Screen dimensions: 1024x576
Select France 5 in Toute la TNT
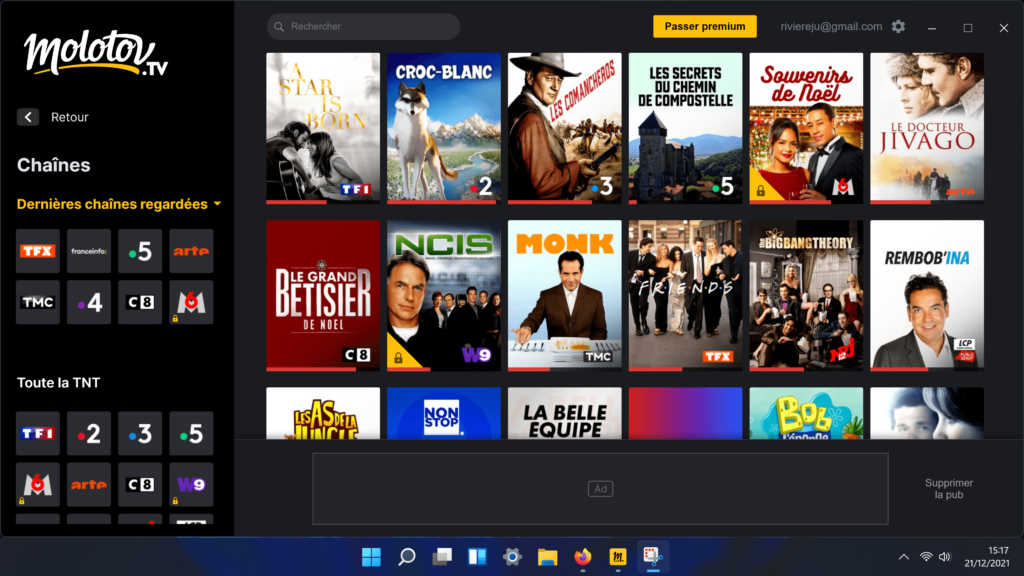coord(191,433)
